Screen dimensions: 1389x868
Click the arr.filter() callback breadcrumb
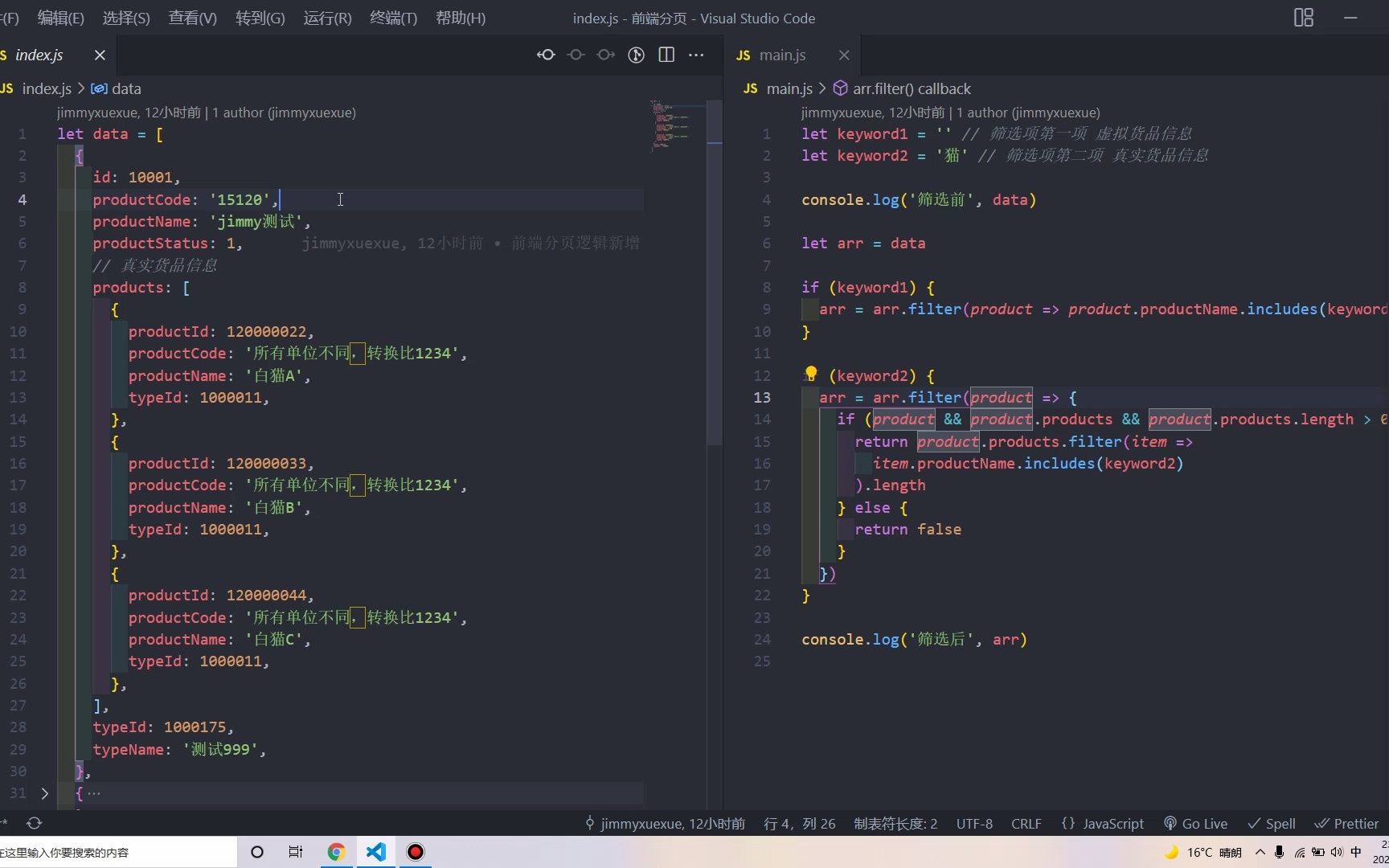pos(902,88)
